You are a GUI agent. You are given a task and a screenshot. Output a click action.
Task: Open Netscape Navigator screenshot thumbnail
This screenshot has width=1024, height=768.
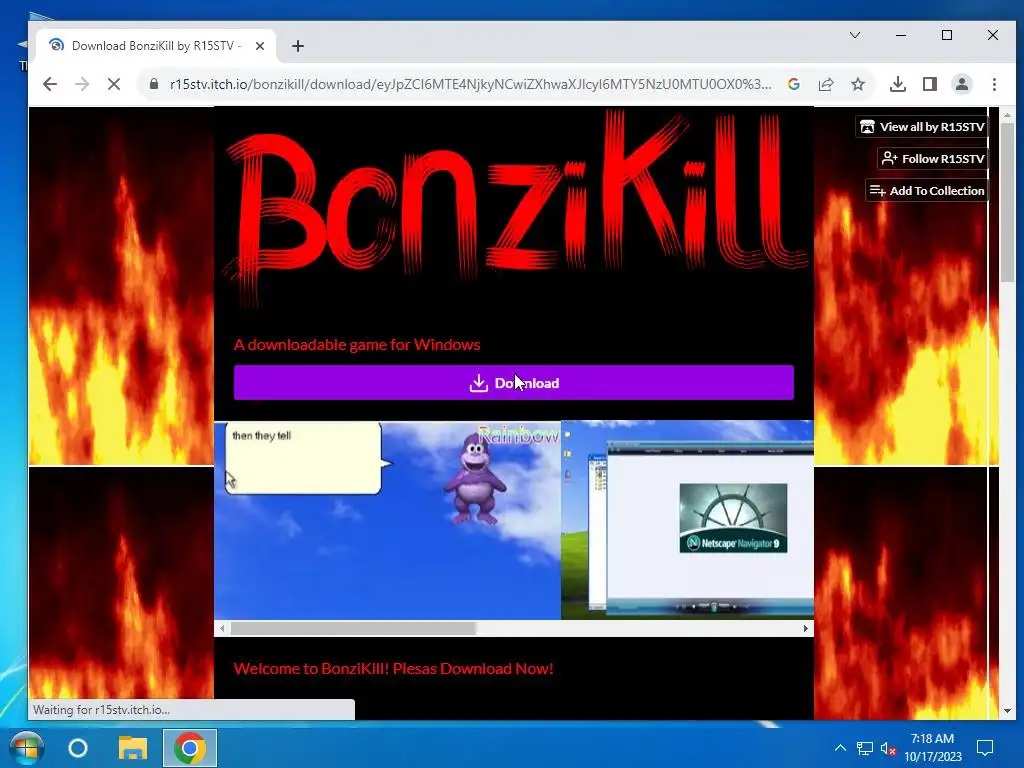pos(688,520)
